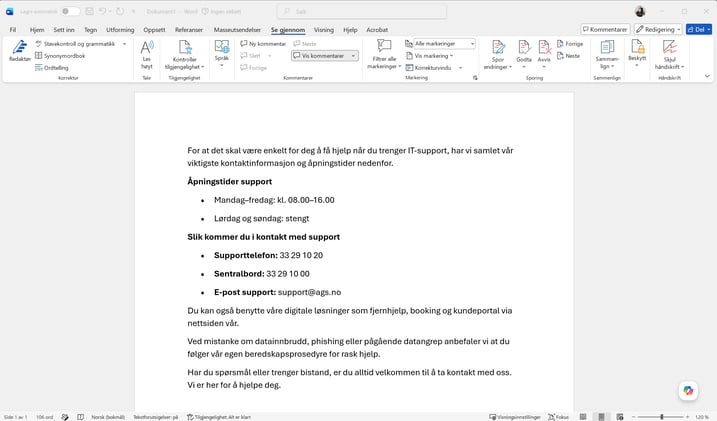Expand the Vis kommentarer dropdown arrow
The width and height of the screenshot is (717, 421).
[353, 56]
